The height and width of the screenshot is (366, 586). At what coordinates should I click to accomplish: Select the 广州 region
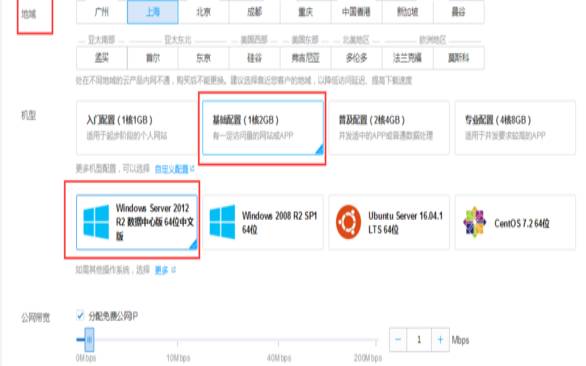coord(102,12)
